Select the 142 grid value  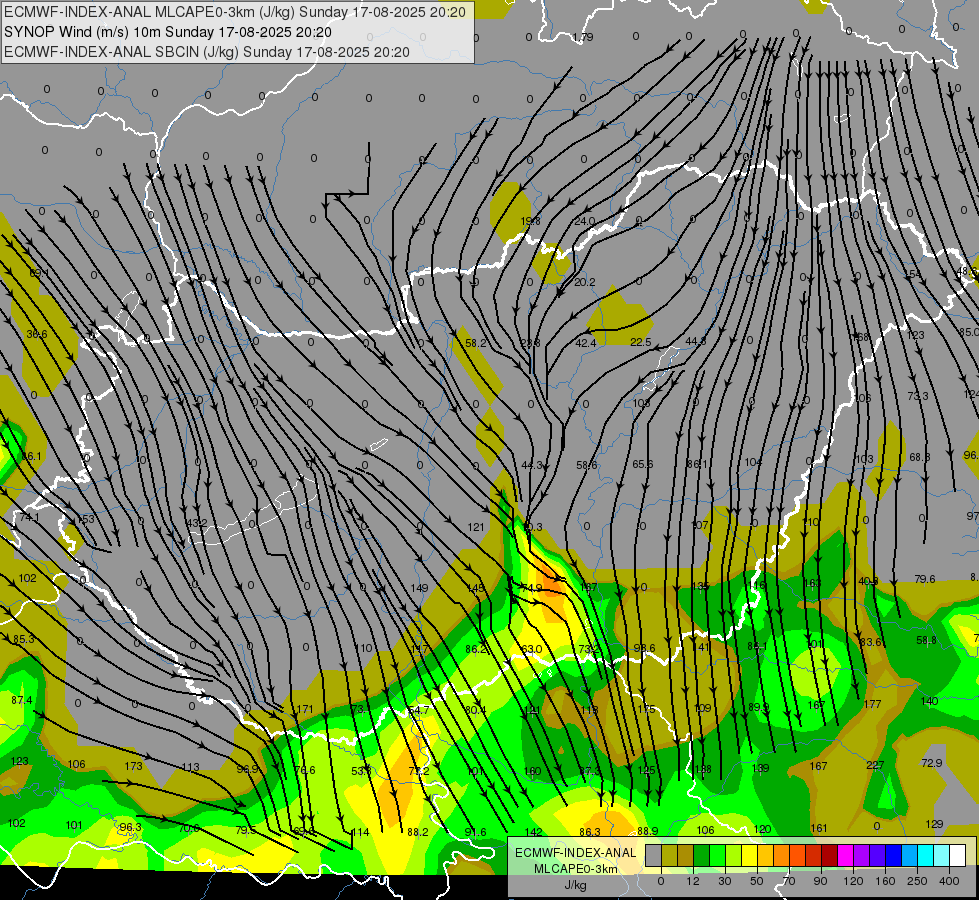tap(534, 832)
